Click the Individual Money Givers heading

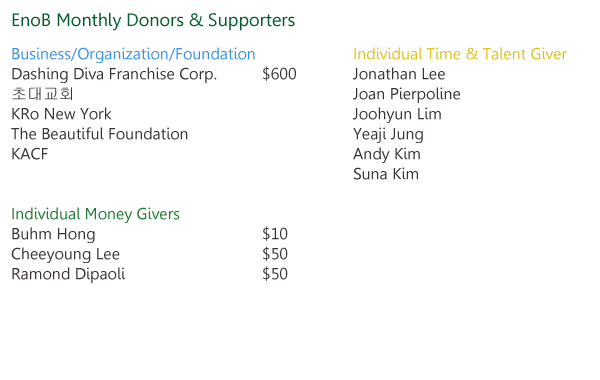point(95,214)
